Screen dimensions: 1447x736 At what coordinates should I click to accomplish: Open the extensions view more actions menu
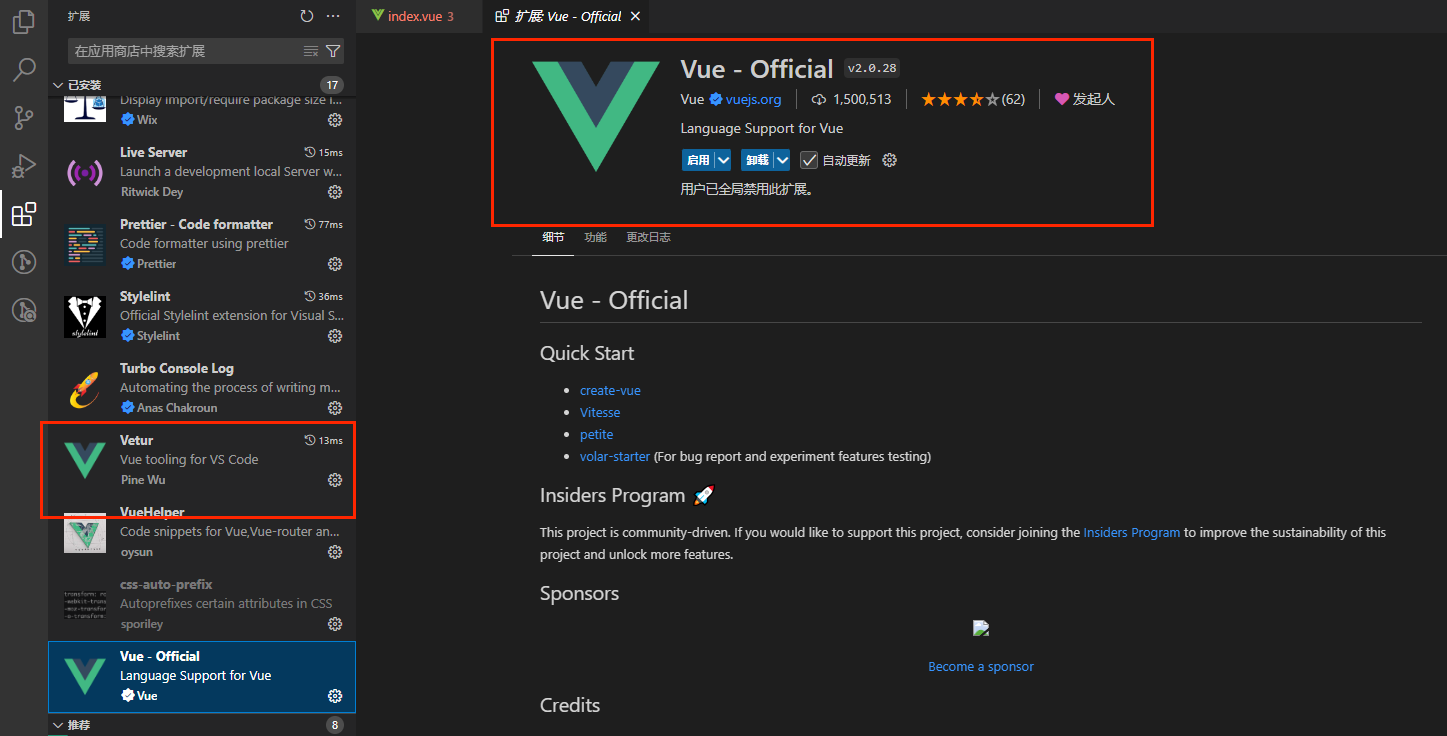pos(333,16)
